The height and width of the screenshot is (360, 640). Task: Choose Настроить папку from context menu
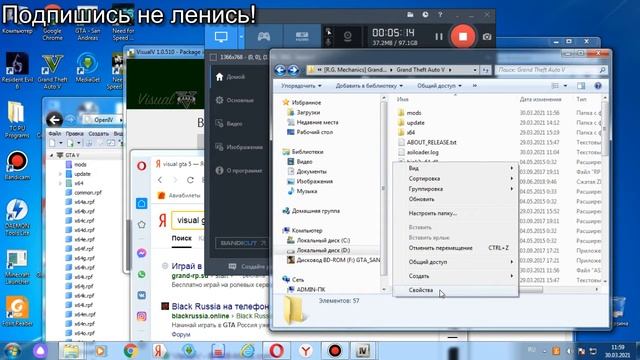tap(456, 213)
